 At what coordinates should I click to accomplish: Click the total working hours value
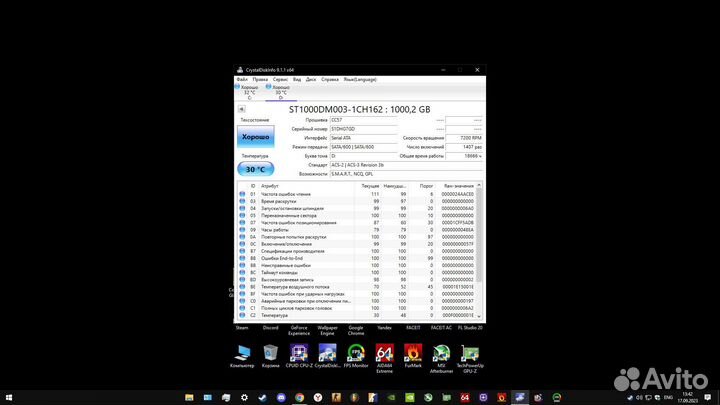(x=464, y=156)
